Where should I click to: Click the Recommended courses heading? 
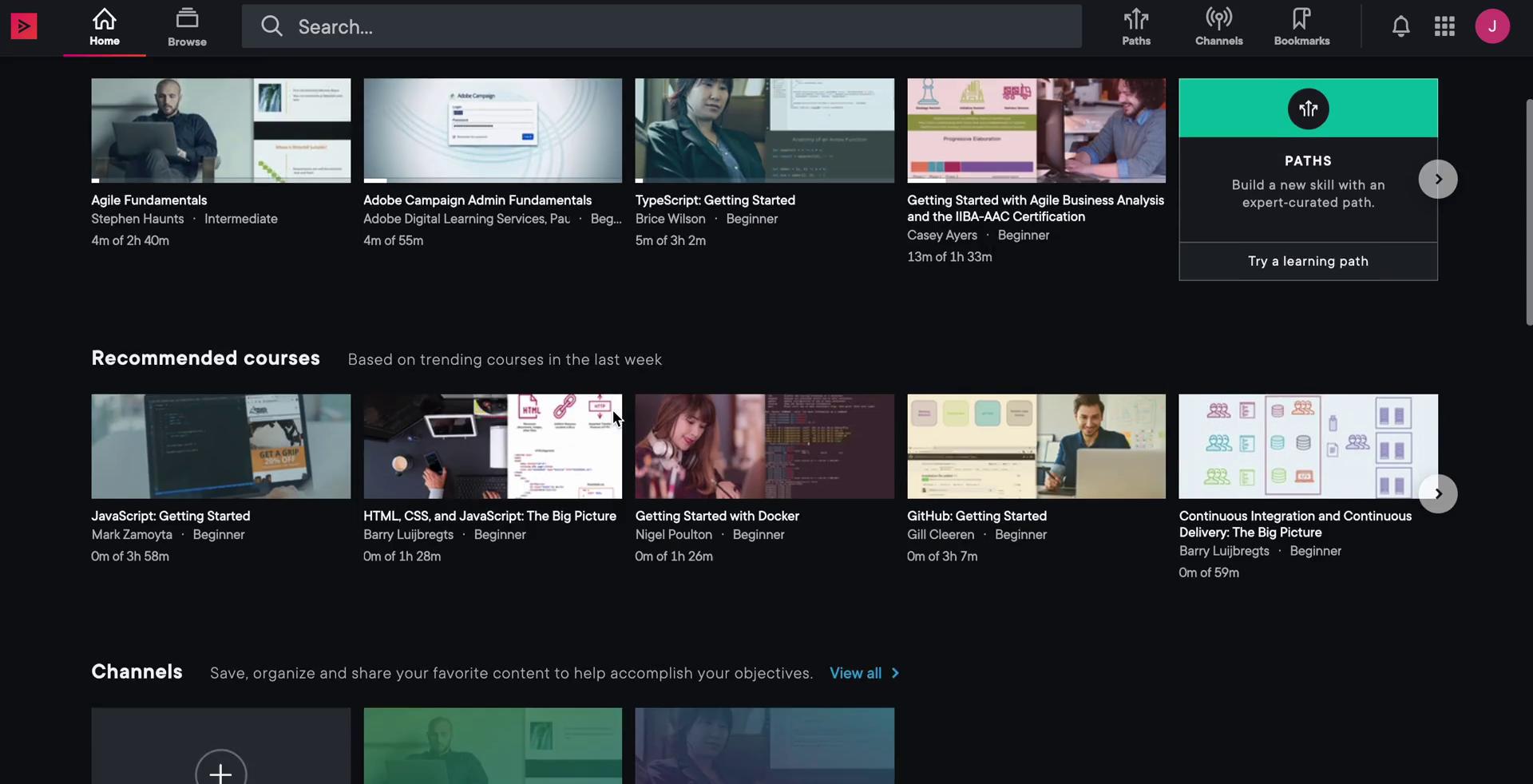click(x=205, y=358)
